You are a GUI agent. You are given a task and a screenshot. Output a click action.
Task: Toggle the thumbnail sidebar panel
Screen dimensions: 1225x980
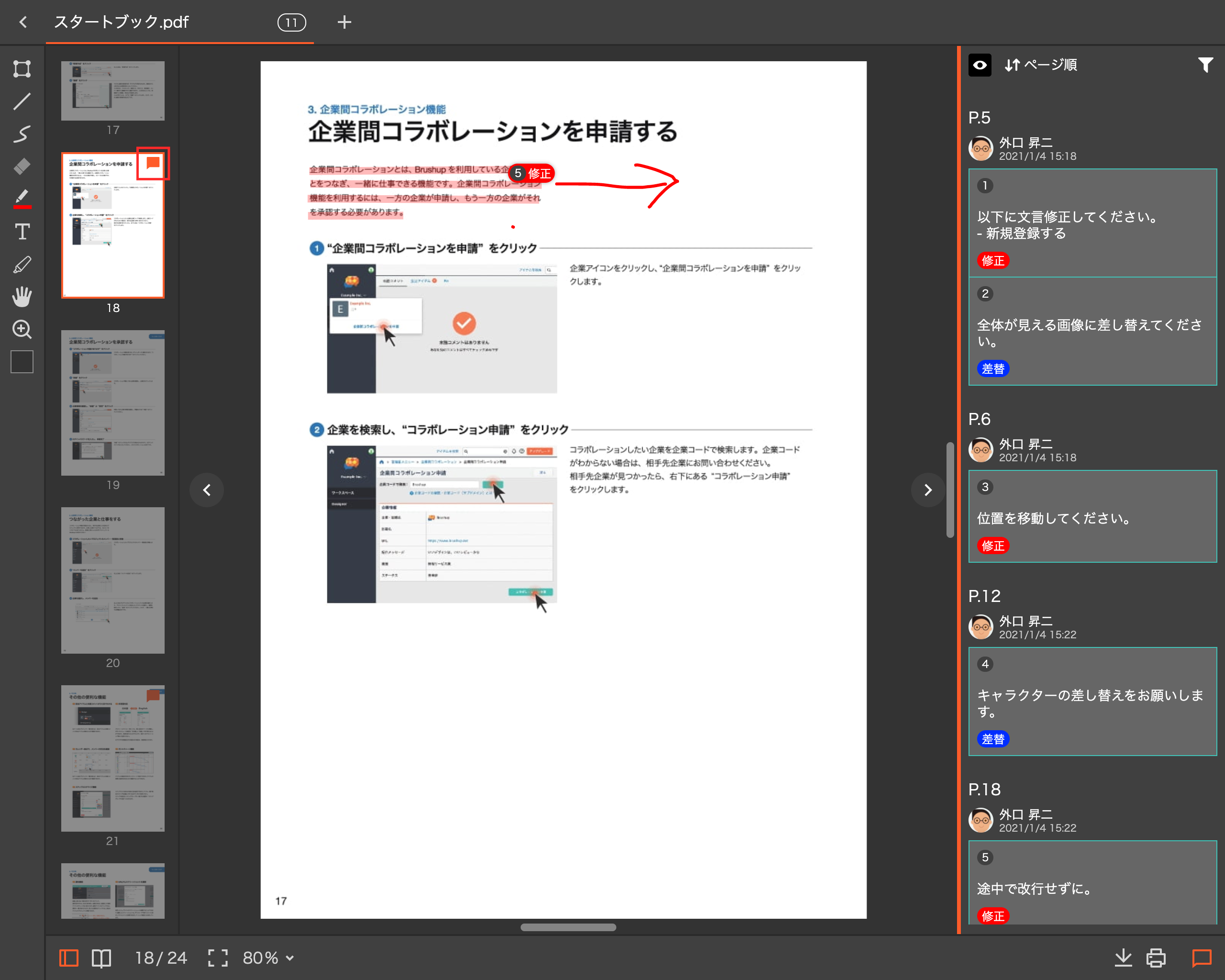point(69,958)
